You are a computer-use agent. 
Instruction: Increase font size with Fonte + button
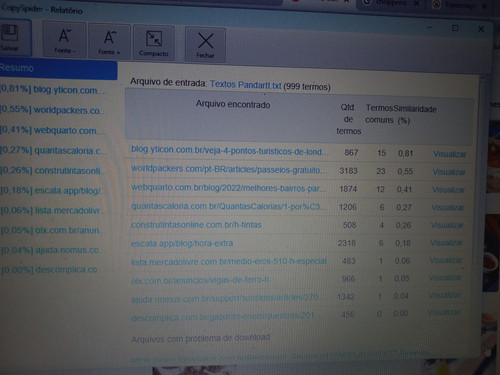pyautogui.click(x=109, y=41)
